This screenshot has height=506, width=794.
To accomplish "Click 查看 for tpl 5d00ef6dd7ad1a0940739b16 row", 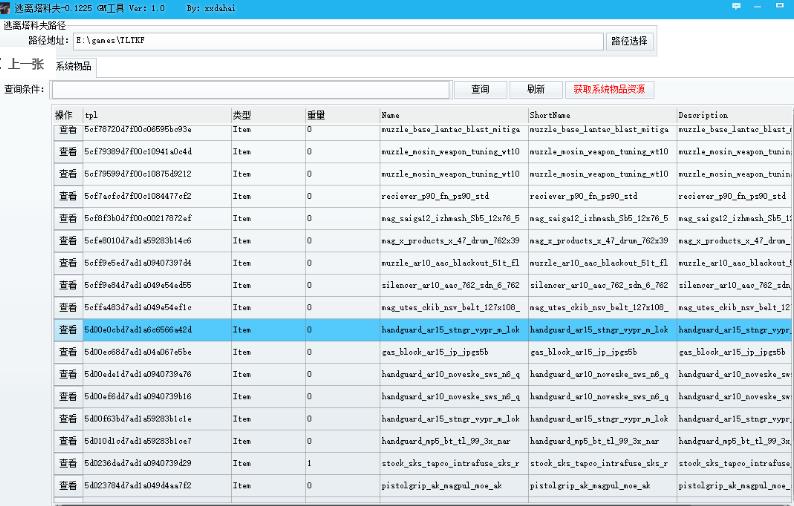I will 68,397.
